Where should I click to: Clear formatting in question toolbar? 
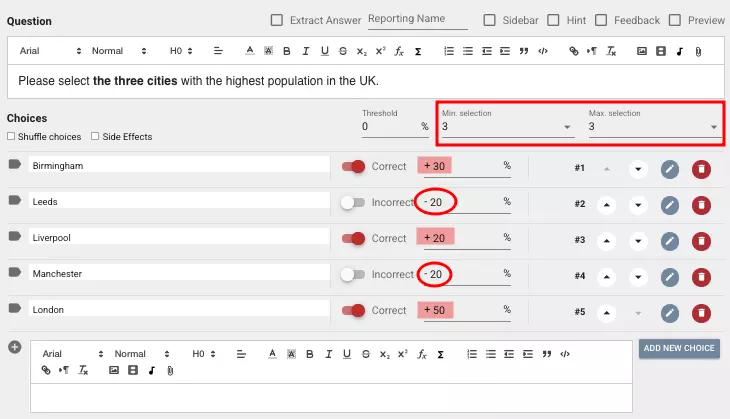[611, 51]
